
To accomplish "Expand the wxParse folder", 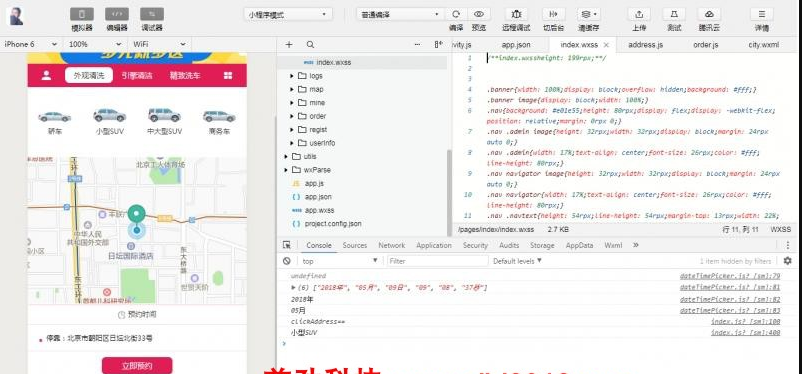I will [x=286, y=170].
